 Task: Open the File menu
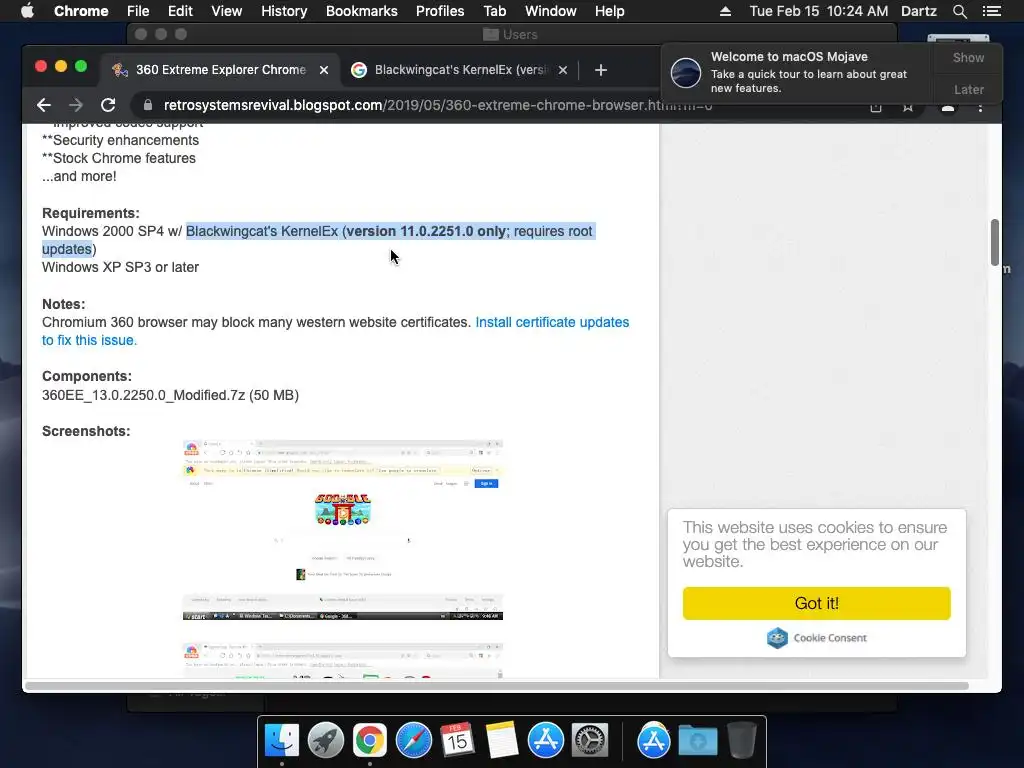tap(138, 11)
